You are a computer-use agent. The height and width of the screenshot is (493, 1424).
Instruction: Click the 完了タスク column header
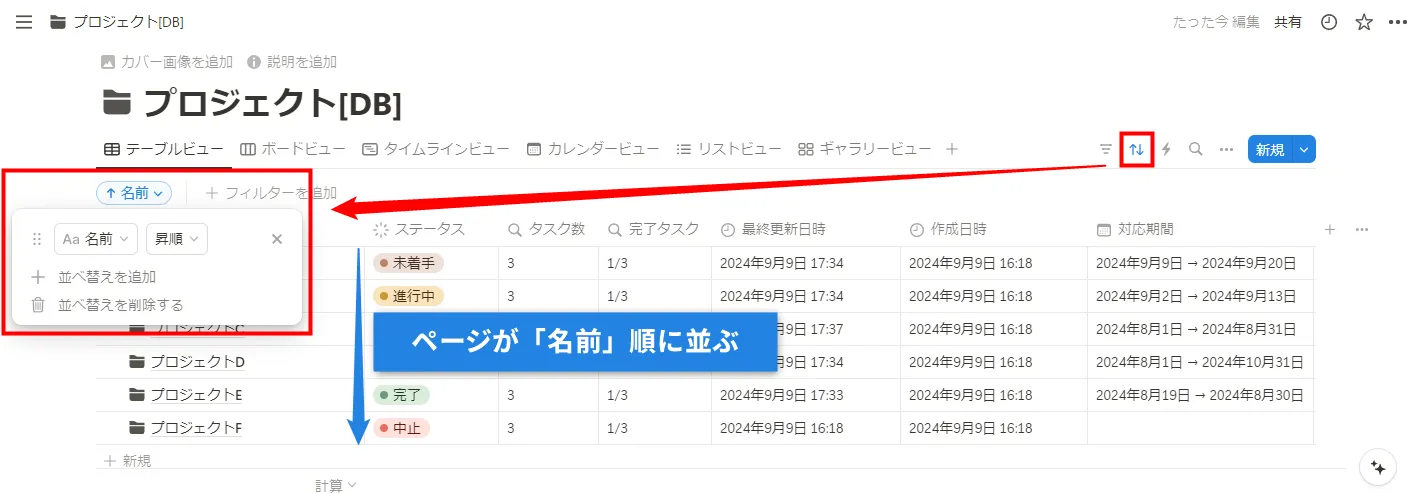point(653,229)
